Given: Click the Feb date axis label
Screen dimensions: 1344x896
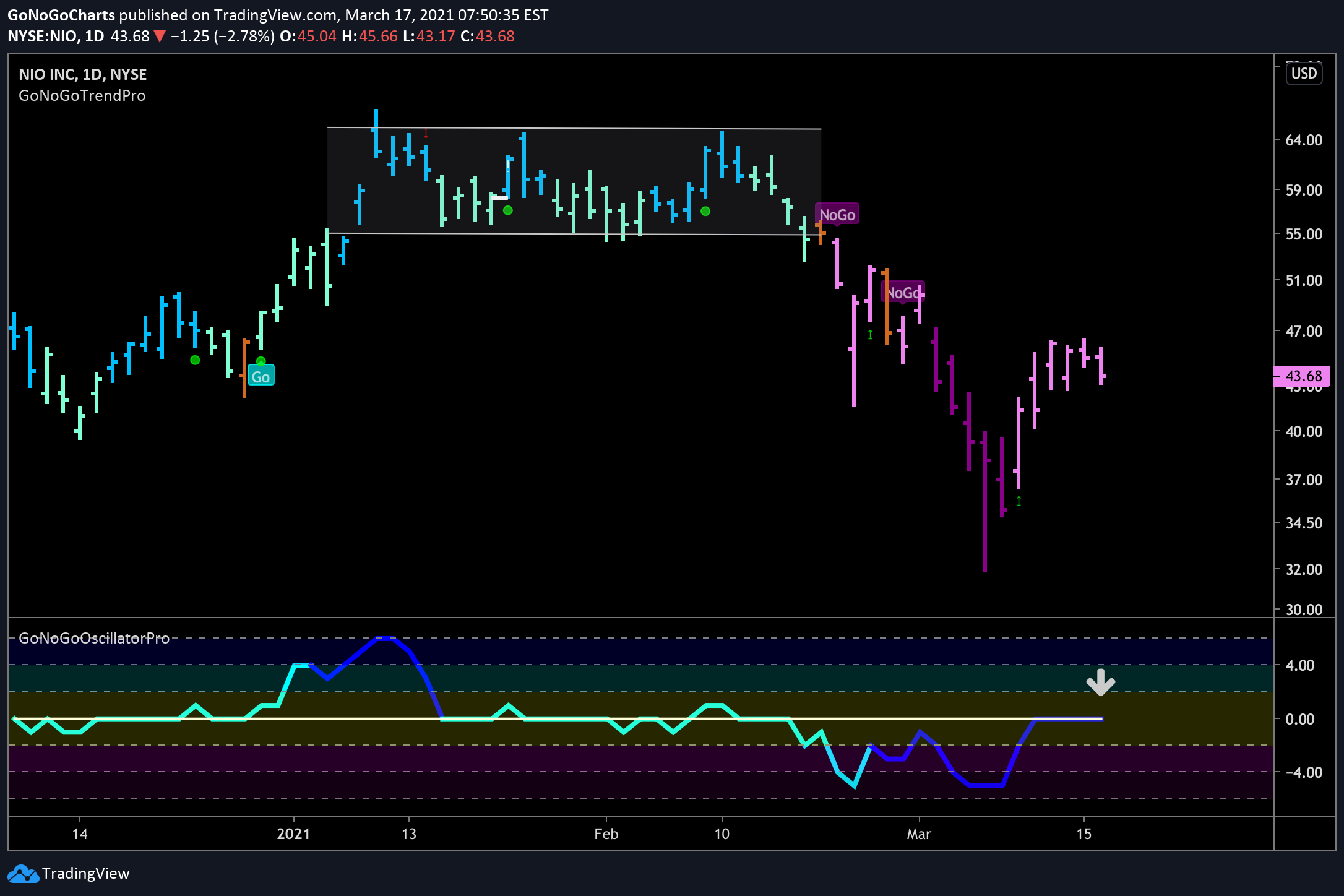Looking at the screenshot, I should 606,834.
